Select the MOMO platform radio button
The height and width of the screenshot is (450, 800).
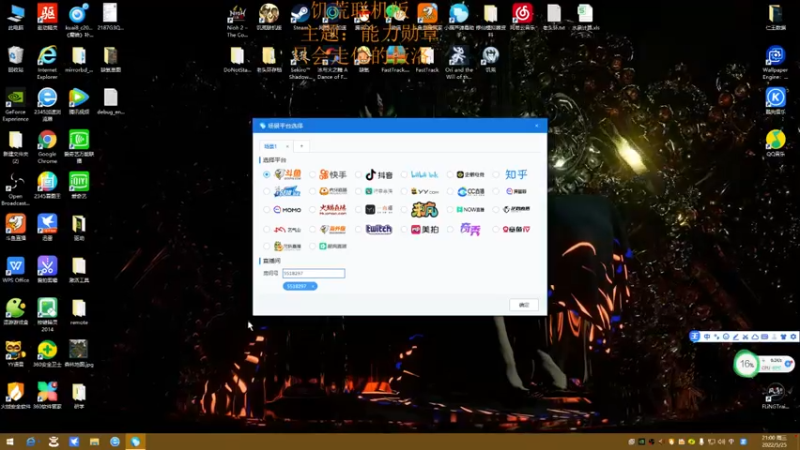266,210
